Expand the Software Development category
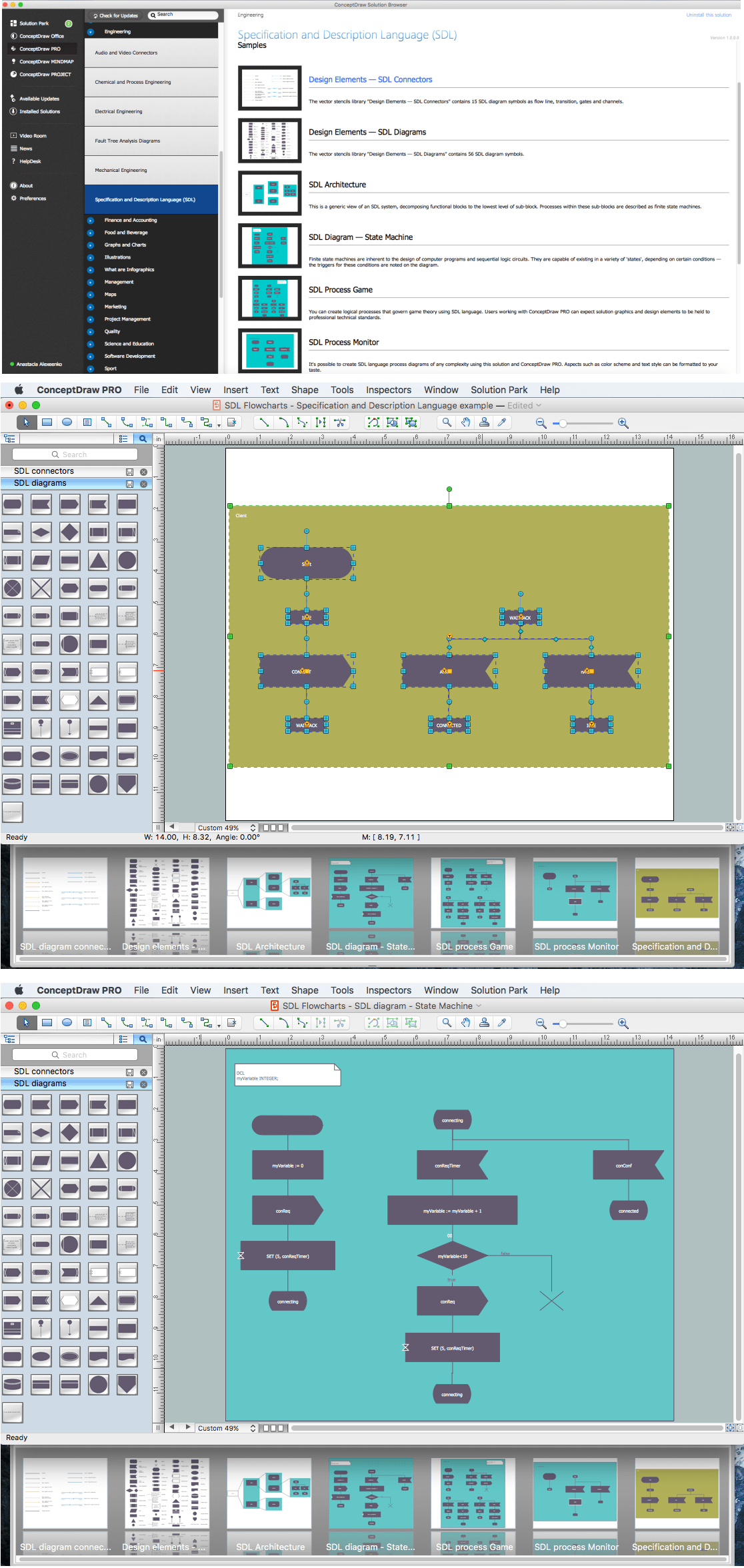 [90, 357]
